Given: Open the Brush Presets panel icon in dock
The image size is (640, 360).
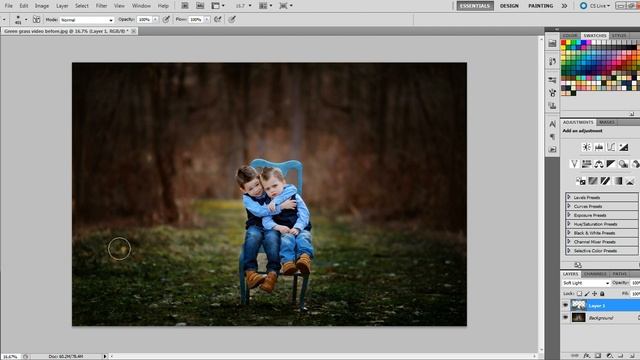Looking at the screenshot, I should tap(552, 80).
